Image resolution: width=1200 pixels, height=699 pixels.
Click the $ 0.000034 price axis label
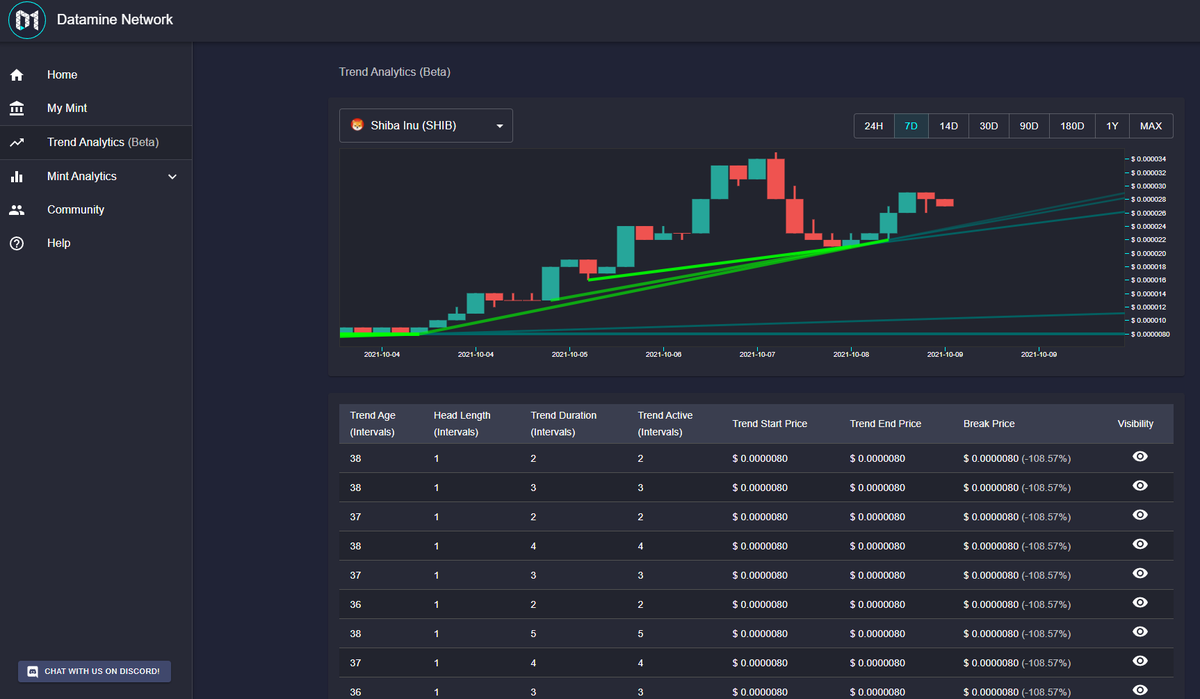point(1148,159)
